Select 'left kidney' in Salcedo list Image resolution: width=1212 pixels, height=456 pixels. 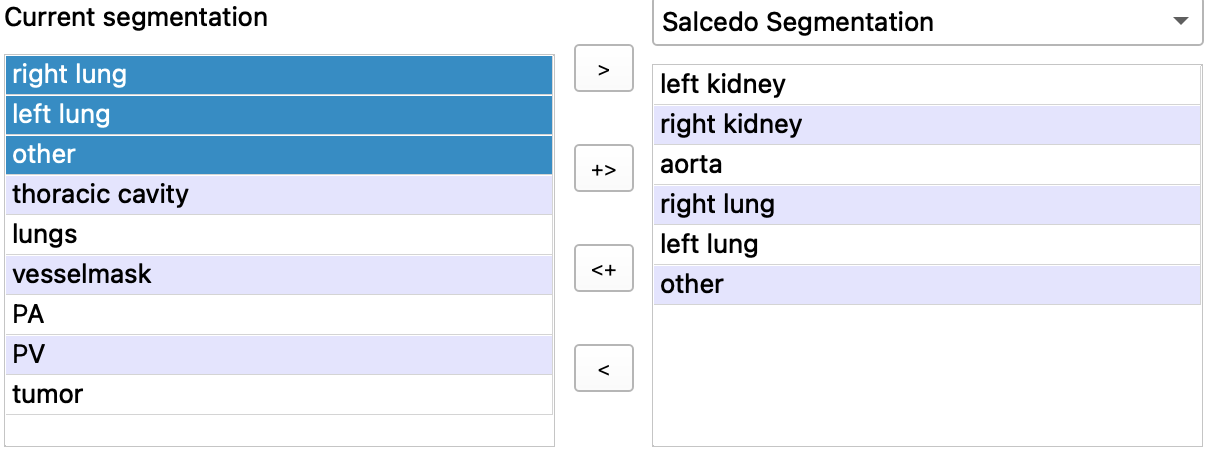point(926,85)
